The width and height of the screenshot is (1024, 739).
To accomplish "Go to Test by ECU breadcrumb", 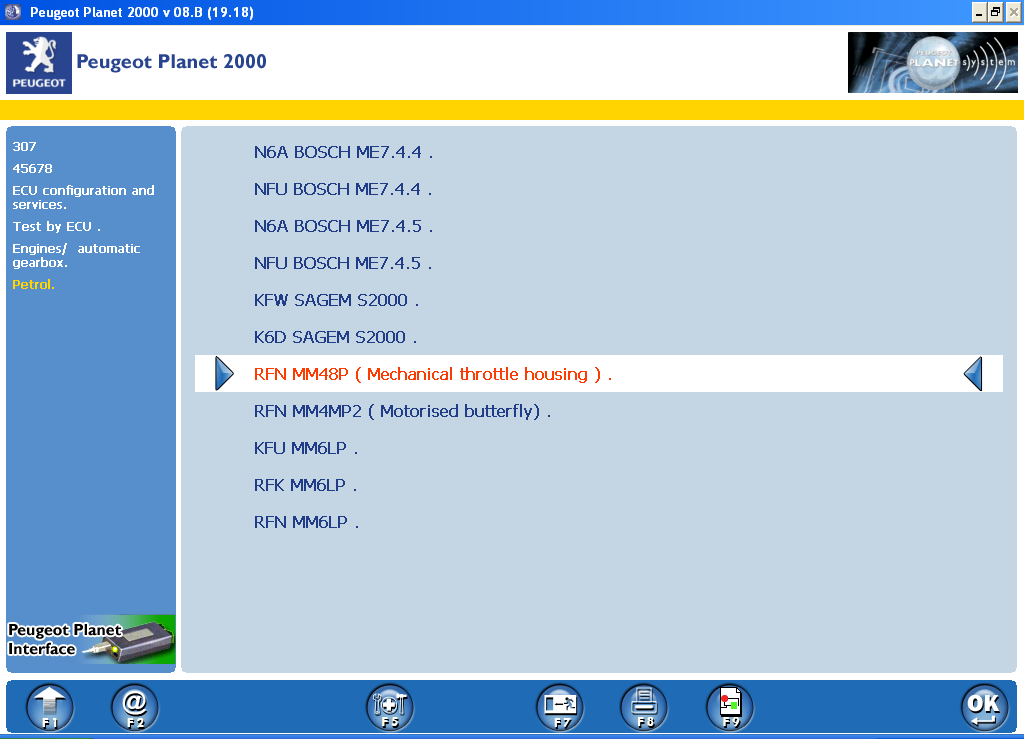I will (56, 227).
